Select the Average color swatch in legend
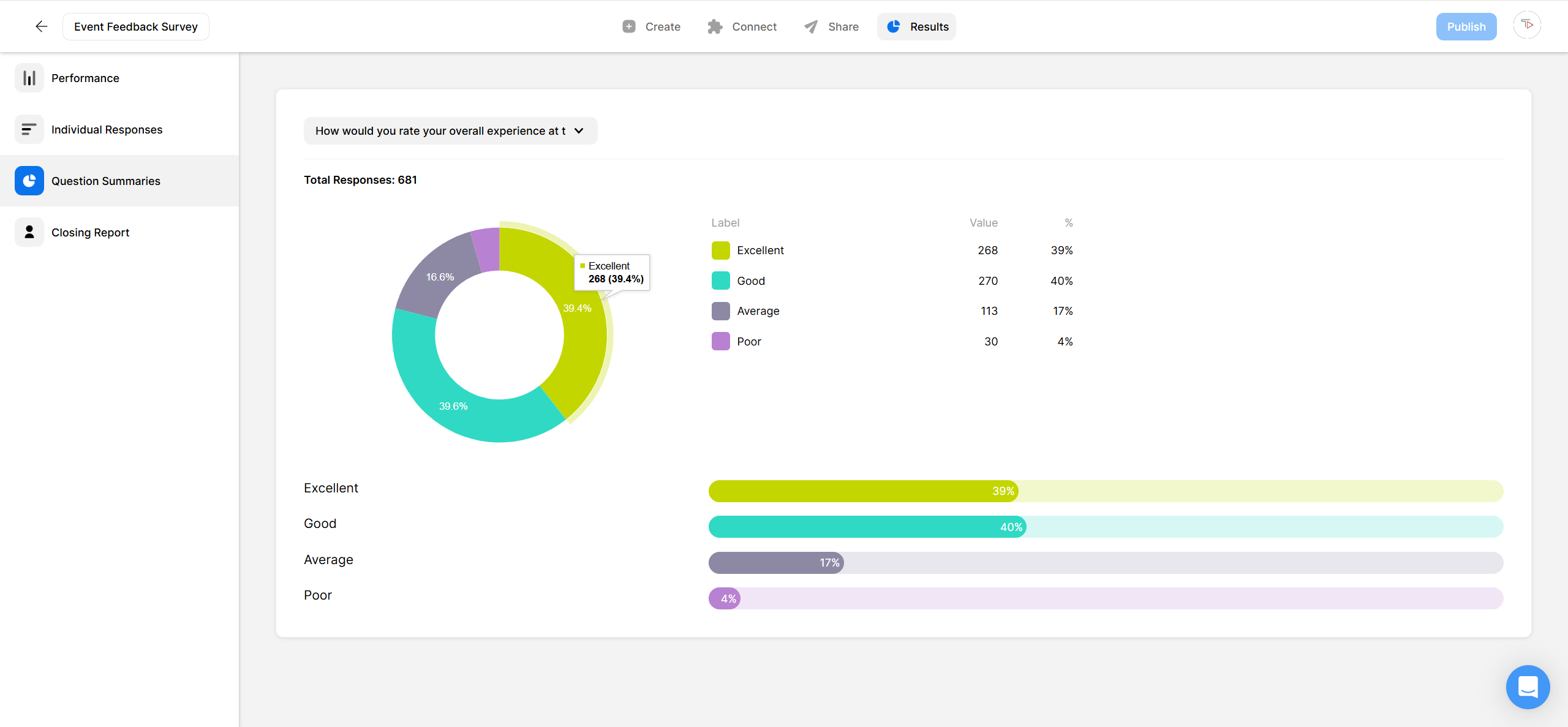Screen dimensions: 1568x727 click(x=720, y=311)
